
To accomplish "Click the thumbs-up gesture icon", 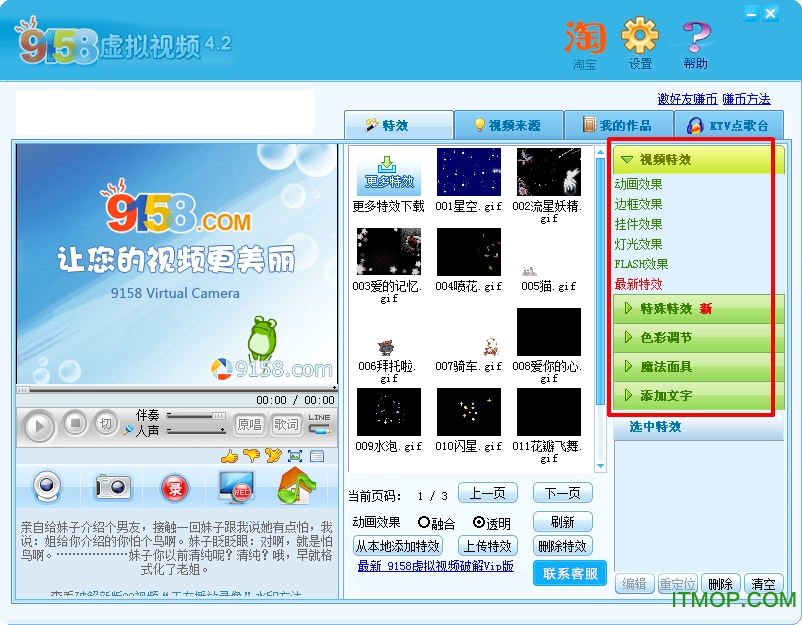I will (228, 456).
